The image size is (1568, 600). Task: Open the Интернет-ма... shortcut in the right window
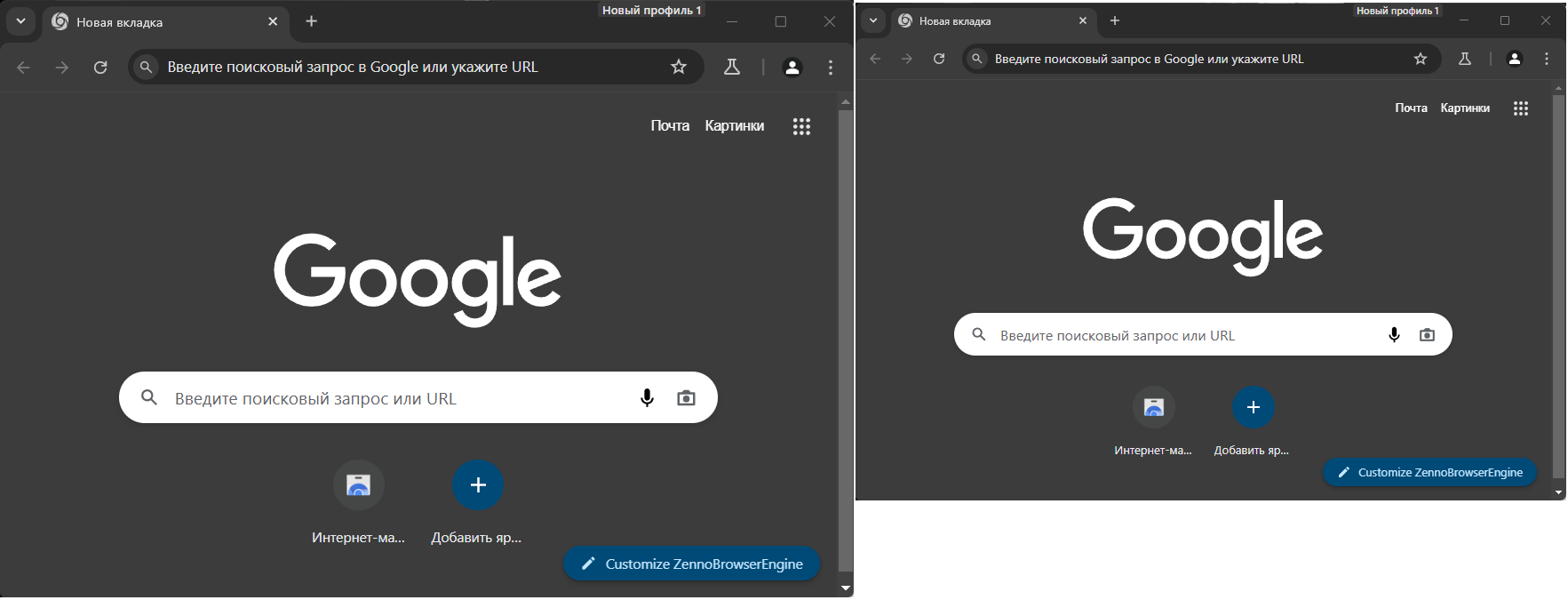pos(1154,408)
